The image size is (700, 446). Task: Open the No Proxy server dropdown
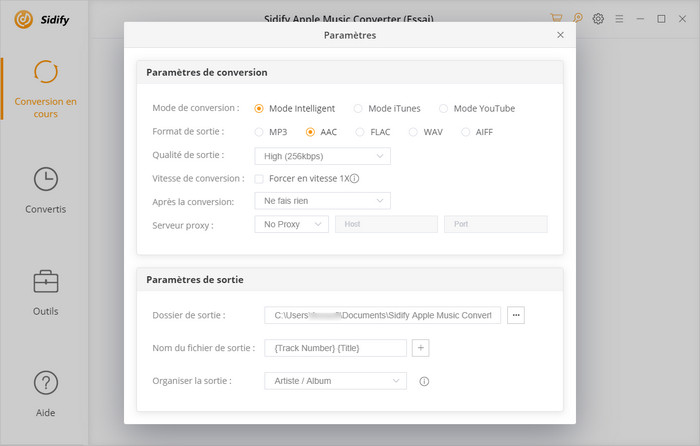tap(291, 224)
